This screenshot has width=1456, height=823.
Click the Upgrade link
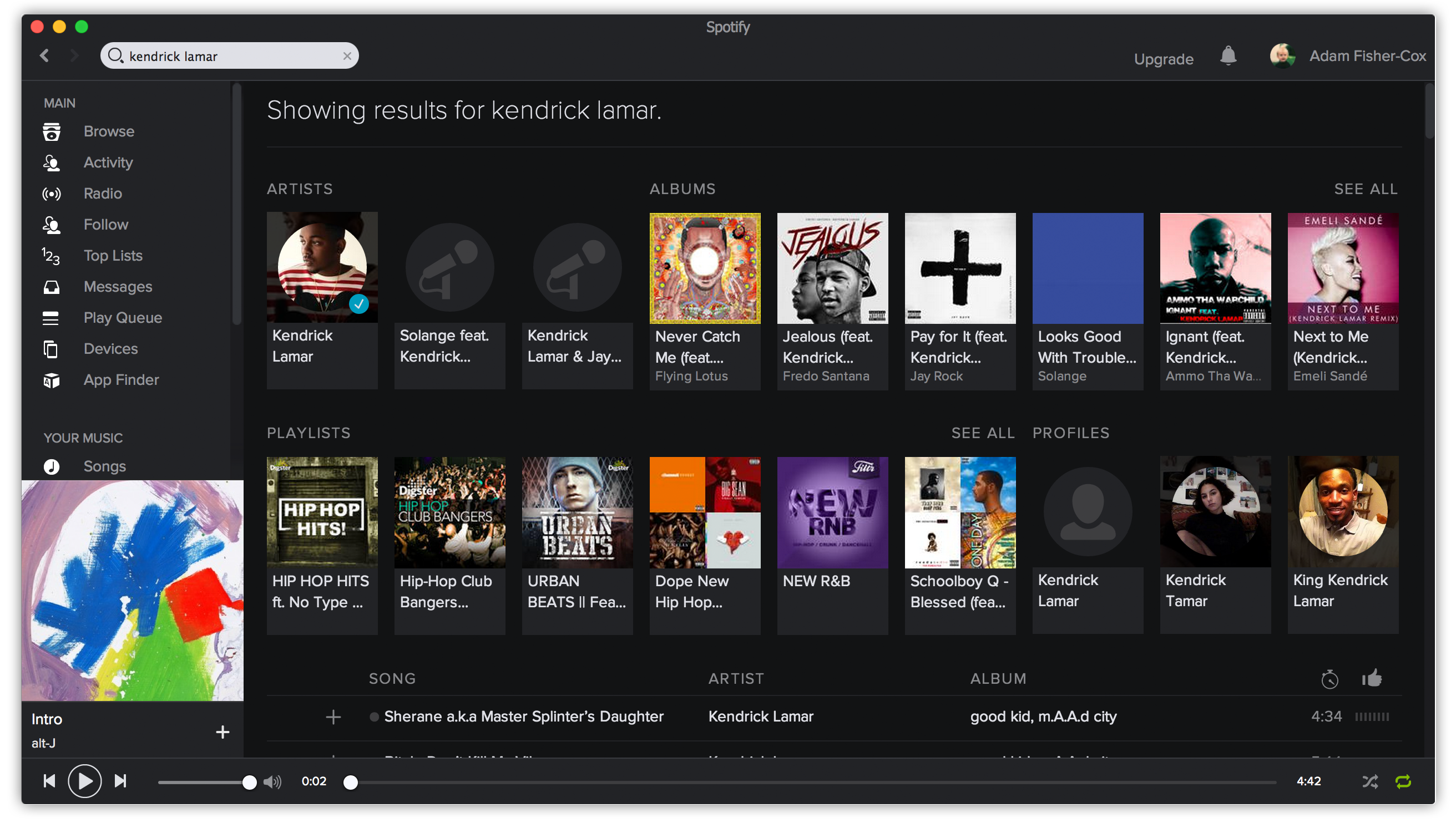click(x=1163, y=59)
